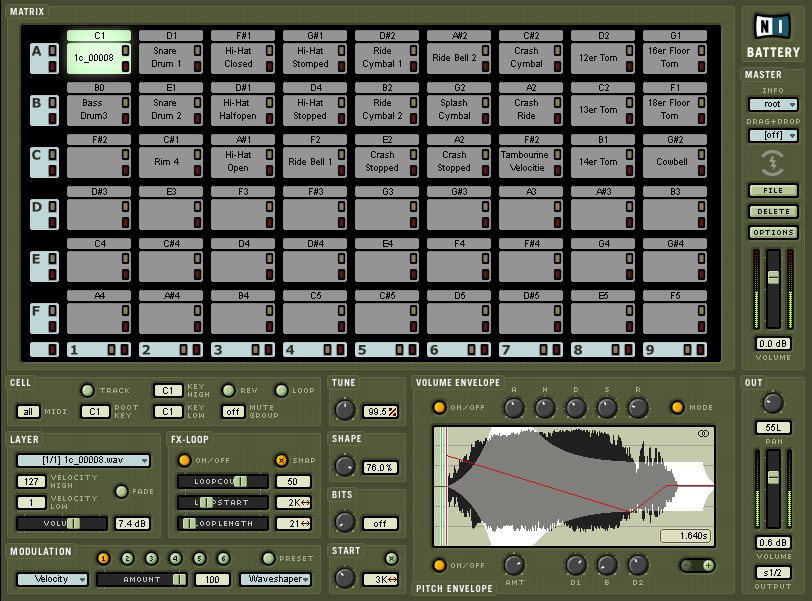The image size is (812, 601).
Task: Click the Delete button
Action: point(773,211)
